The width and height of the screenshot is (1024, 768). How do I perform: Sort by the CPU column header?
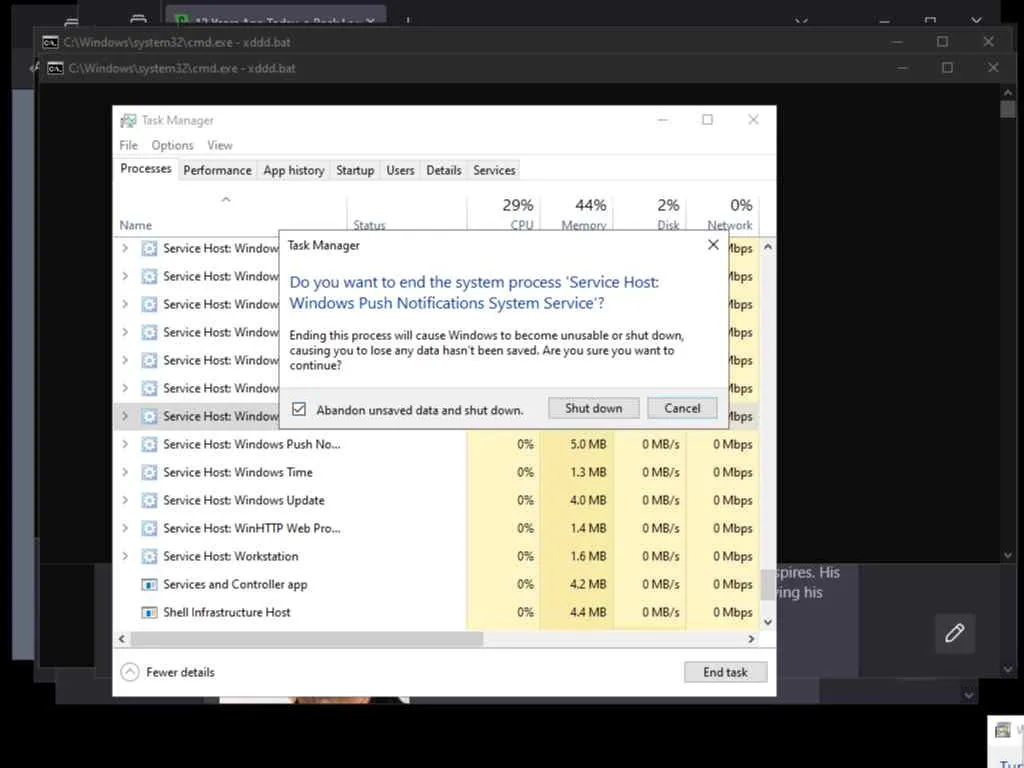coord(521,225)
